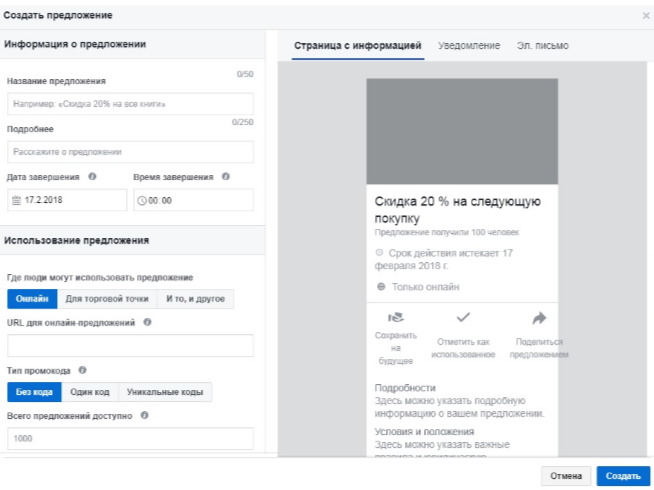Choose Уникальные коды promo type
Viewport: 654px width, 490px height.
[x=164, y=392]
